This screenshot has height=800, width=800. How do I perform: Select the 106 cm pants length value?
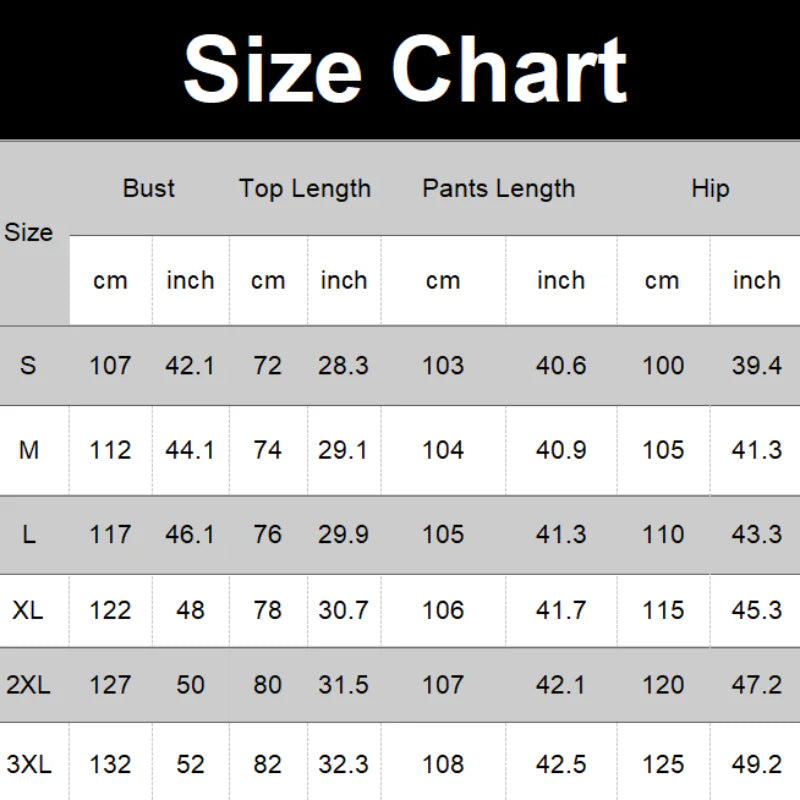pos(443,609)
